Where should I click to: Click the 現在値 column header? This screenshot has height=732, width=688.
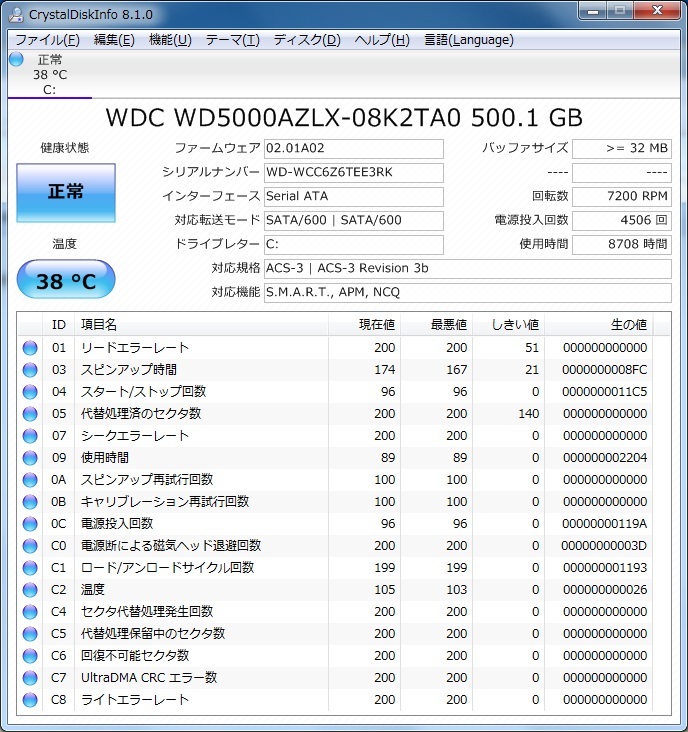point(364,324)
